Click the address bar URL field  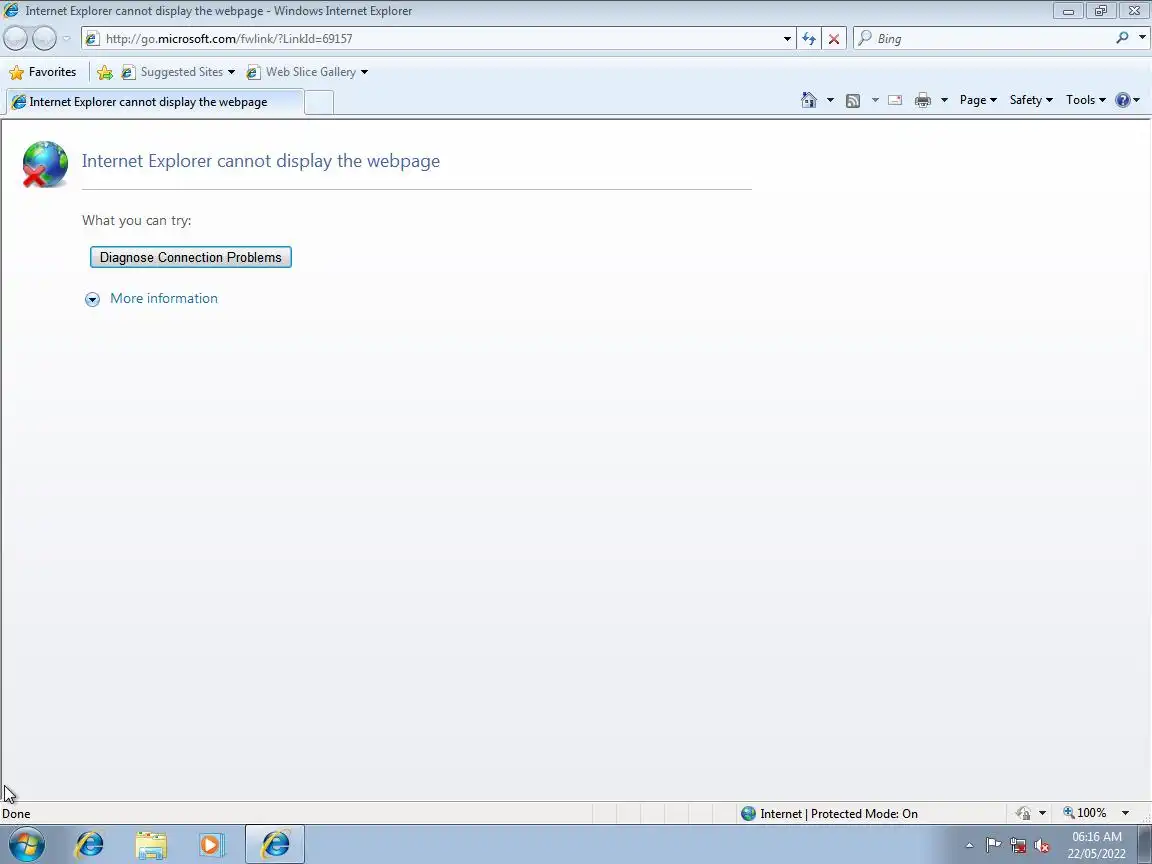(x=439, y=38)
